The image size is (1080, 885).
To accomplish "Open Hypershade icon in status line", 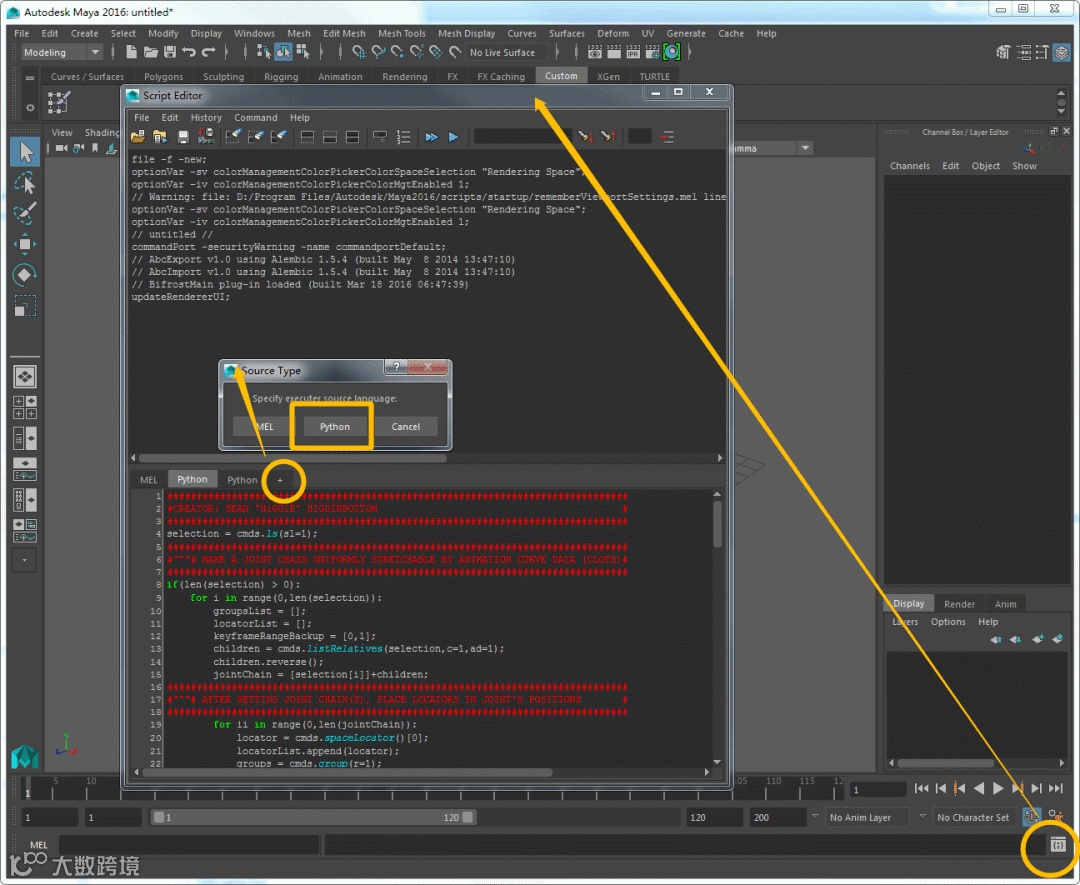I will tap(672, 52).
